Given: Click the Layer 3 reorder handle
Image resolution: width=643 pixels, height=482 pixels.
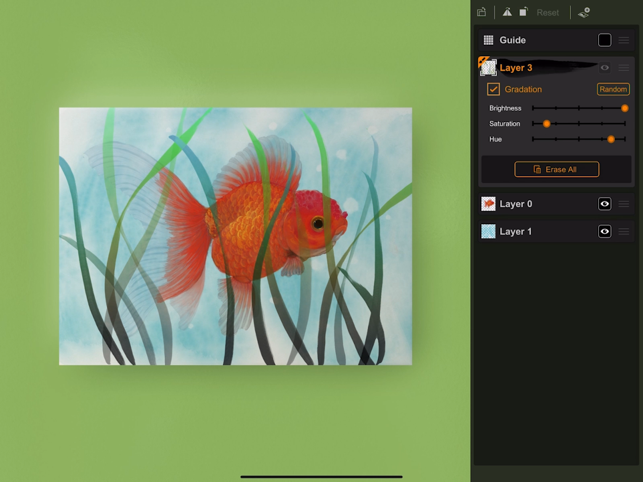Looking at the screenshot, I should tap(624, 68).
